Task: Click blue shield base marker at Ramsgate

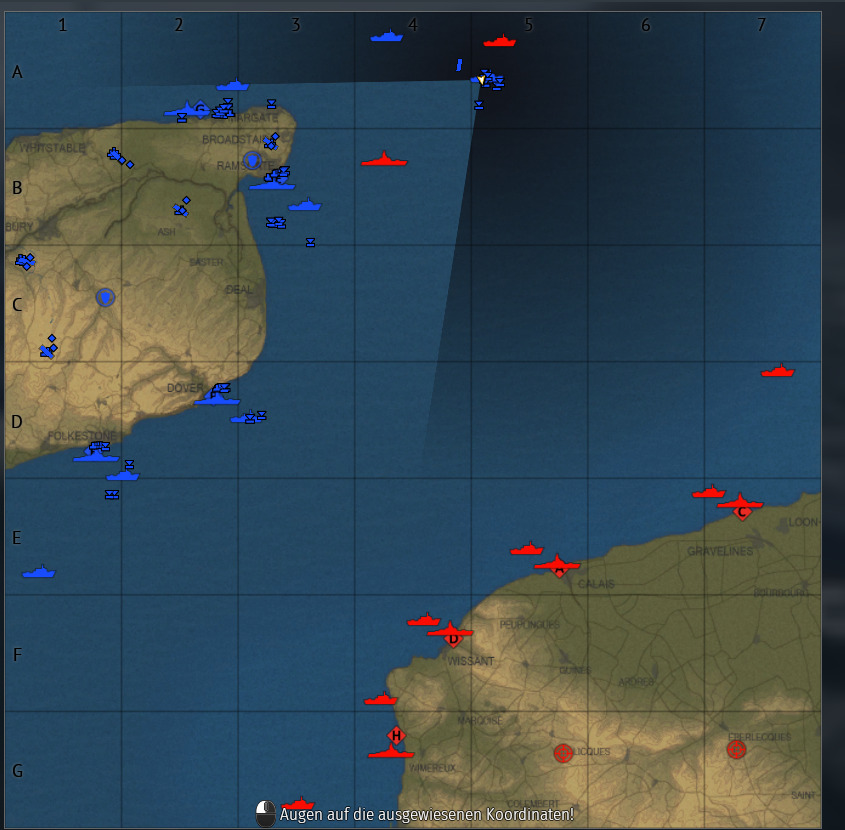Action: 252,161
